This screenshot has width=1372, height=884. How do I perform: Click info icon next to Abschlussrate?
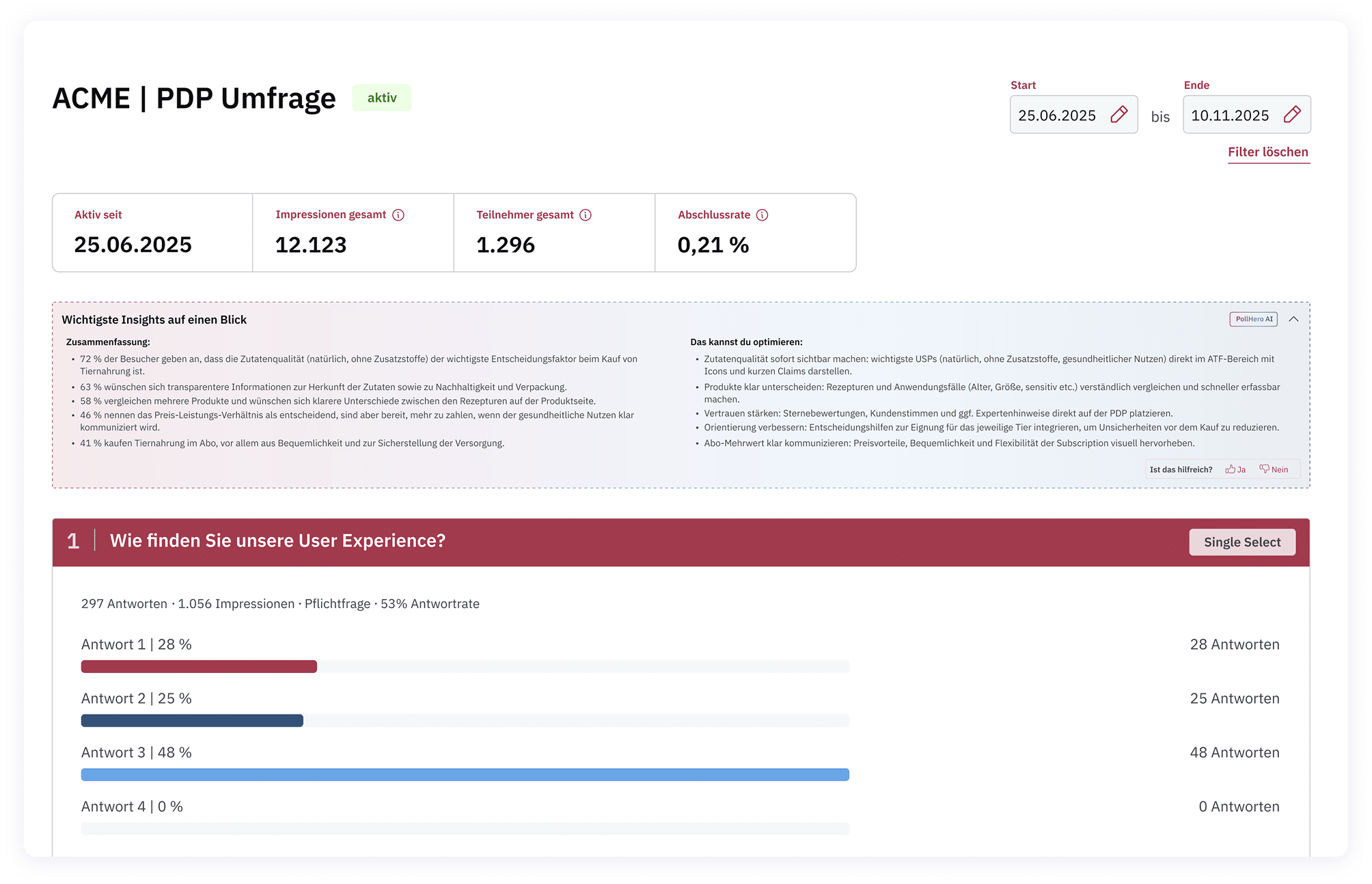click(762, 215)
